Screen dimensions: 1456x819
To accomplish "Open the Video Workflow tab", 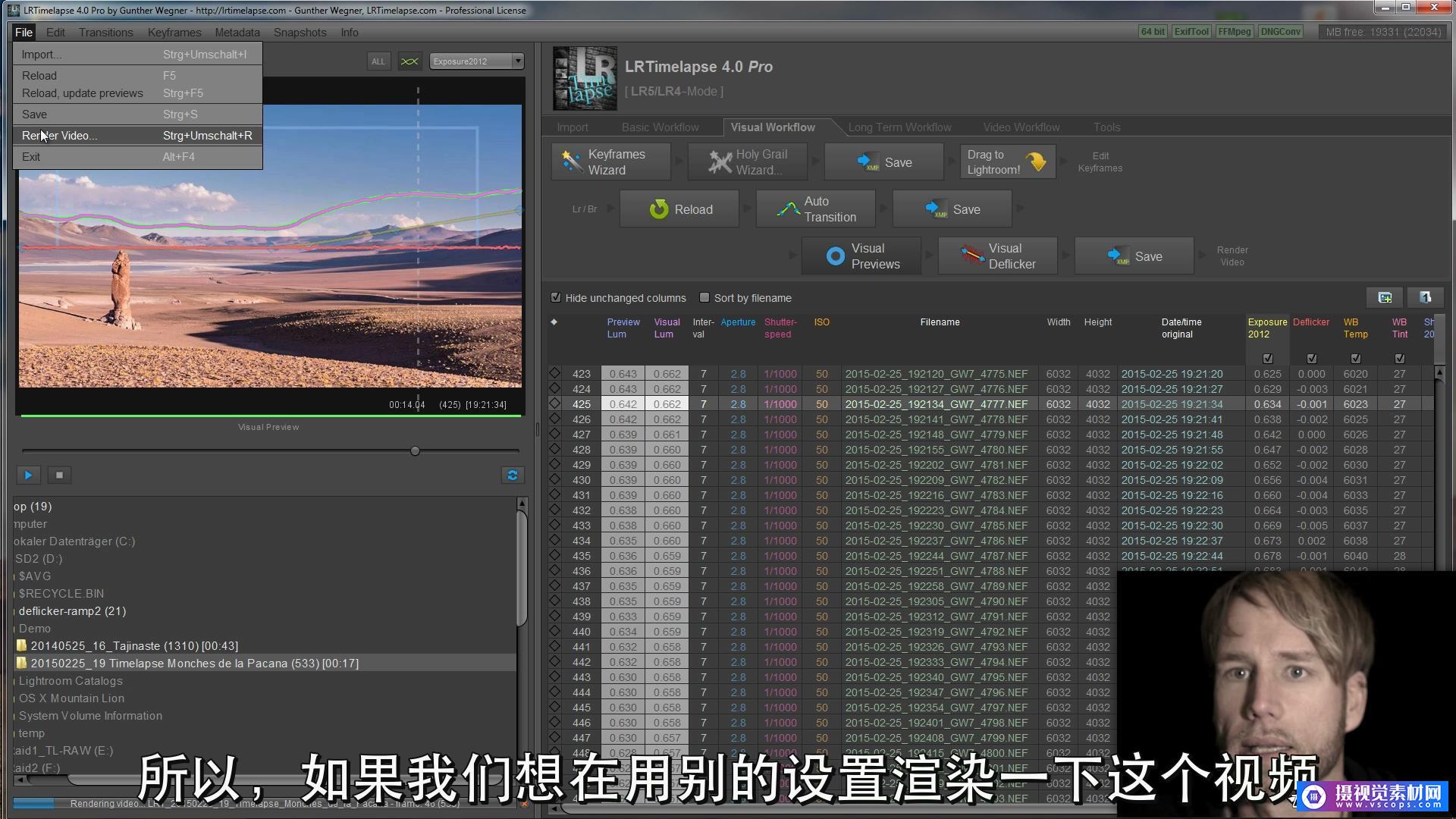I will point(1021,127).
